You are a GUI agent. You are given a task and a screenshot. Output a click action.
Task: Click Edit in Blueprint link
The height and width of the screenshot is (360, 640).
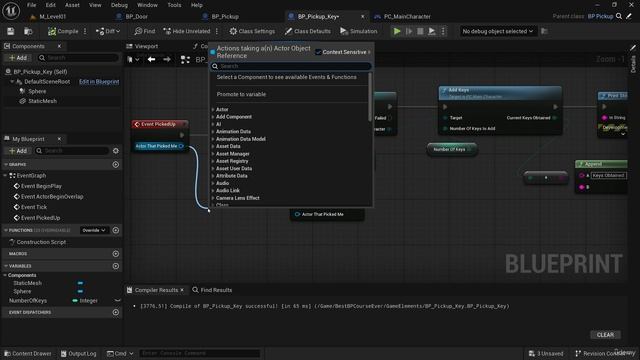pyautogui.click(x=99, y=82)
